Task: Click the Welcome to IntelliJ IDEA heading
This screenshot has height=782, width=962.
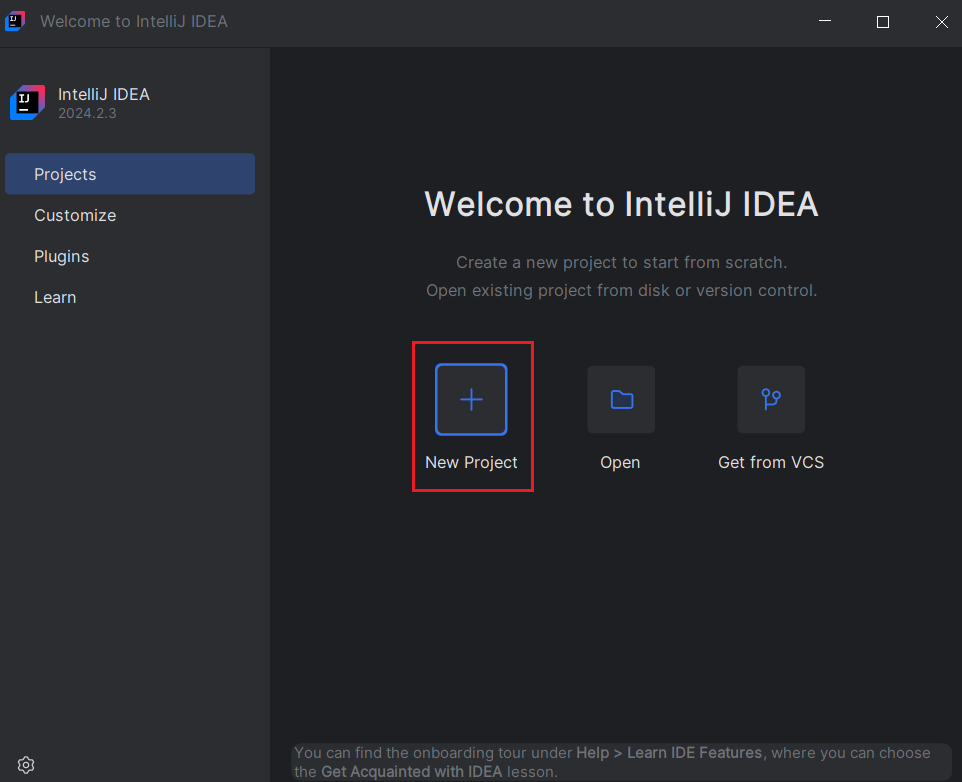Action: click(621, 204)
